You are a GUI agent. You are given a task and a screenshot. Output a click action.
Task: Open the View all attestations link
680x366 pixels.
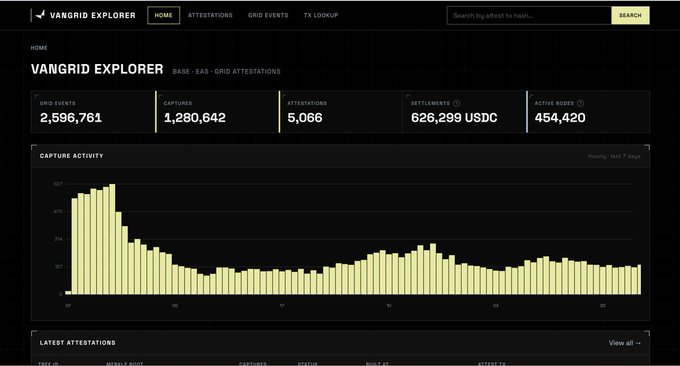[x=624, y=343]
